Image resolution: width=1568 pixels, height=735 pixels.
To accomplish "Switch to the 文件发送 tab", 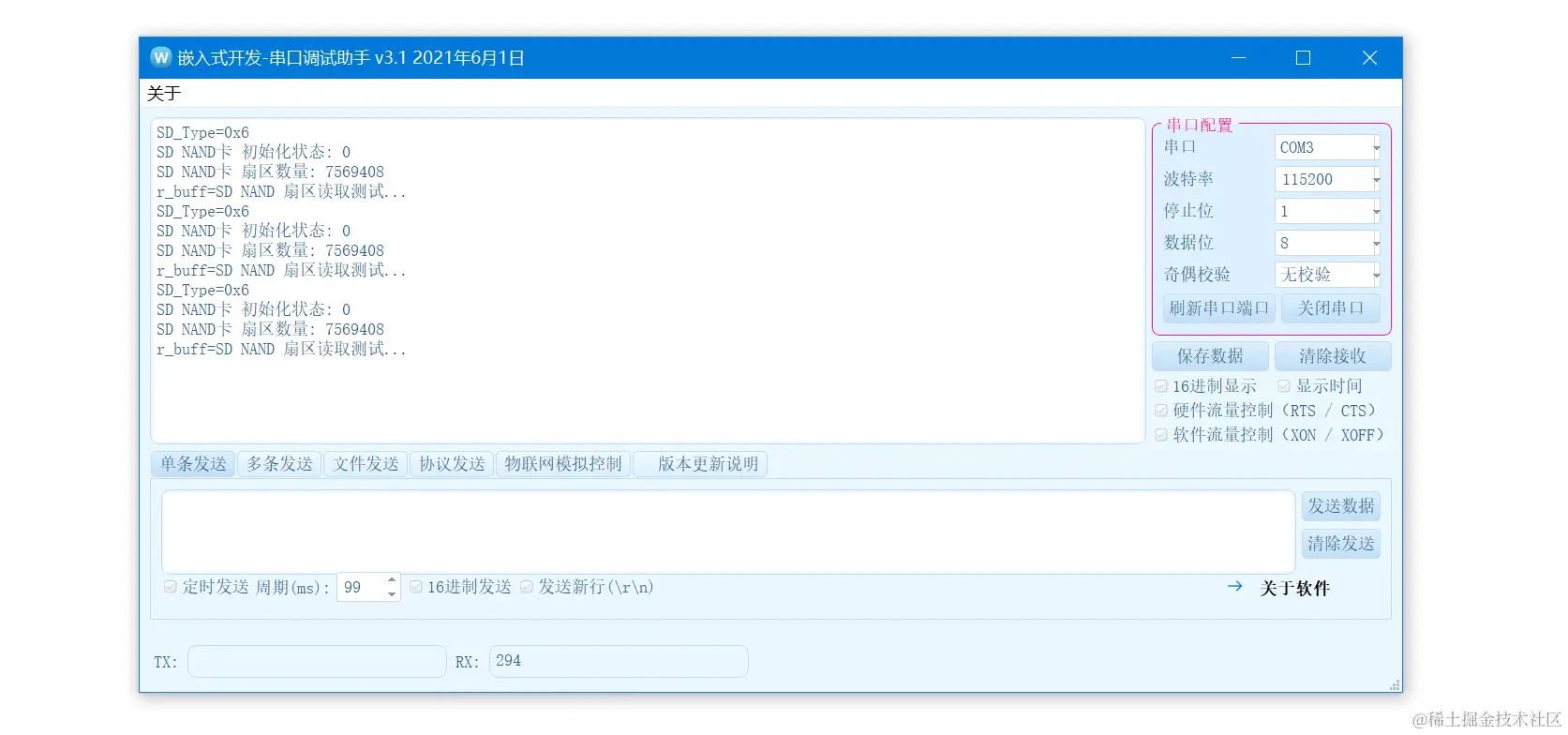I will tap(366, 464).
